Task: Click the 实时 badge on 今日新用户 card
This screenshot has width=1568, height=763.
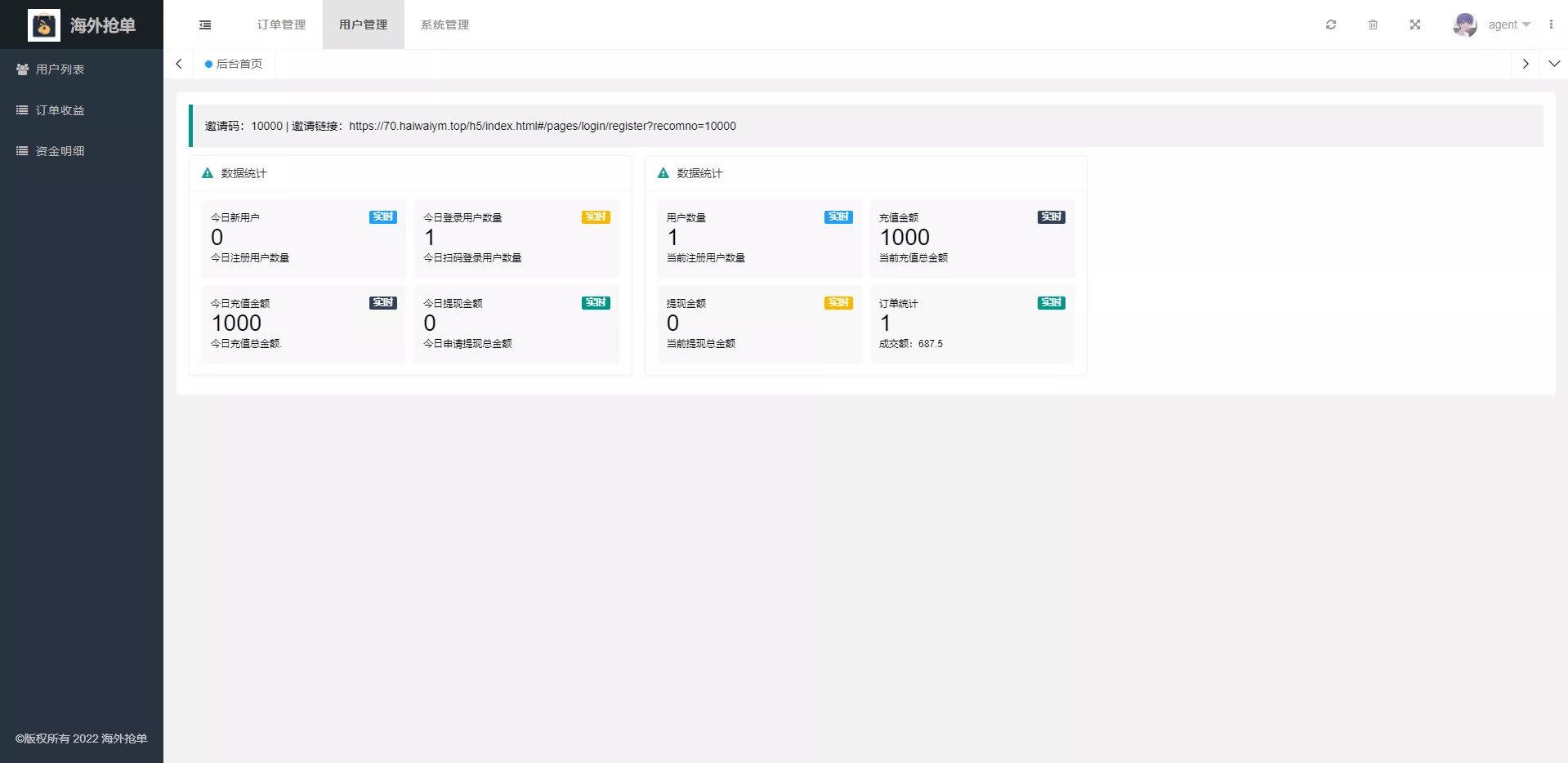Action: [x=382, y=217]
